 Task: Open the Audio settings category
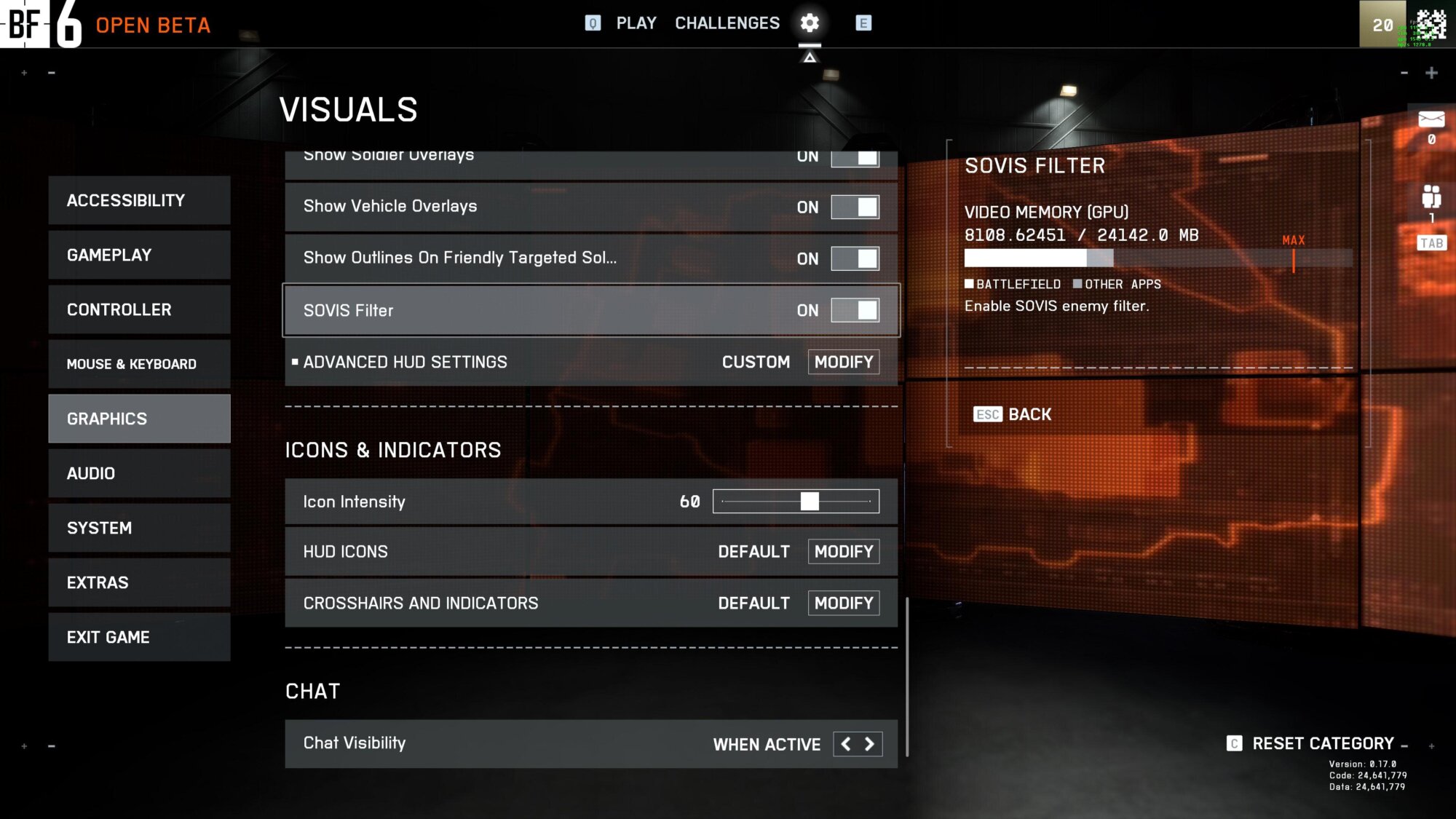[x=139, y=473]
